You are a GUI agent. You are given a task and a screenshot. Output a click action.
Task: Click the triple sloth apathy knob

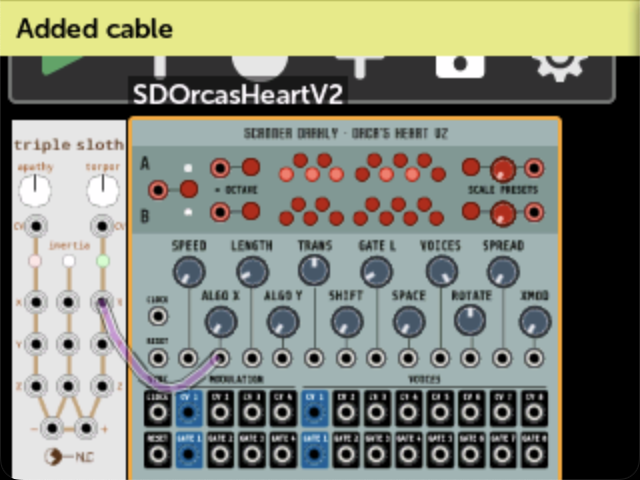[x=35, y=187]
